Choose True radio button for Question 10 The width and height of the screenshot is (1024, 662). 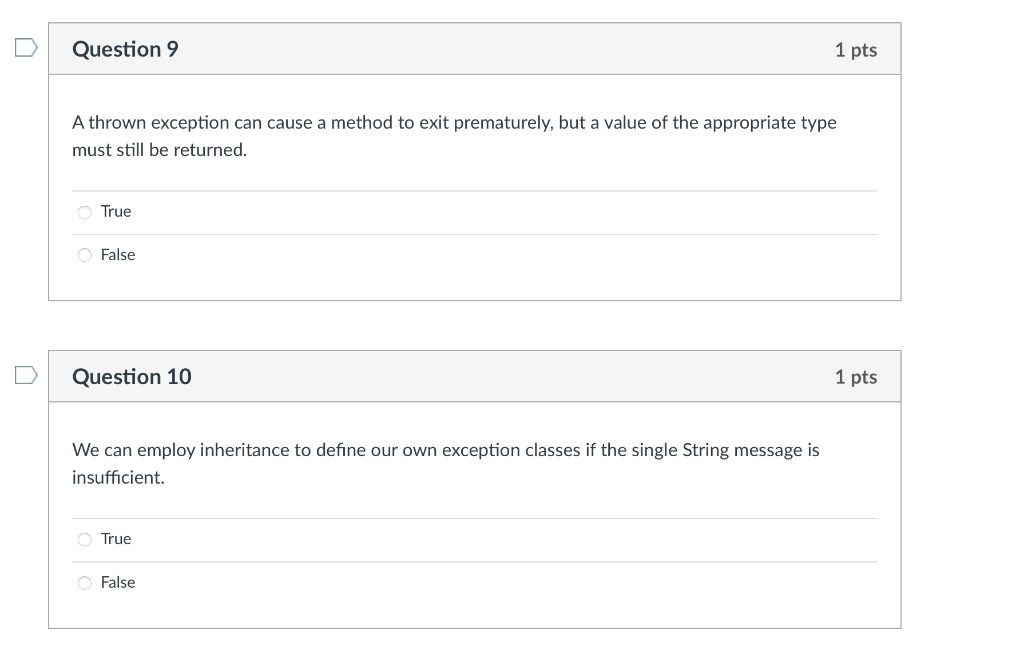85,539
